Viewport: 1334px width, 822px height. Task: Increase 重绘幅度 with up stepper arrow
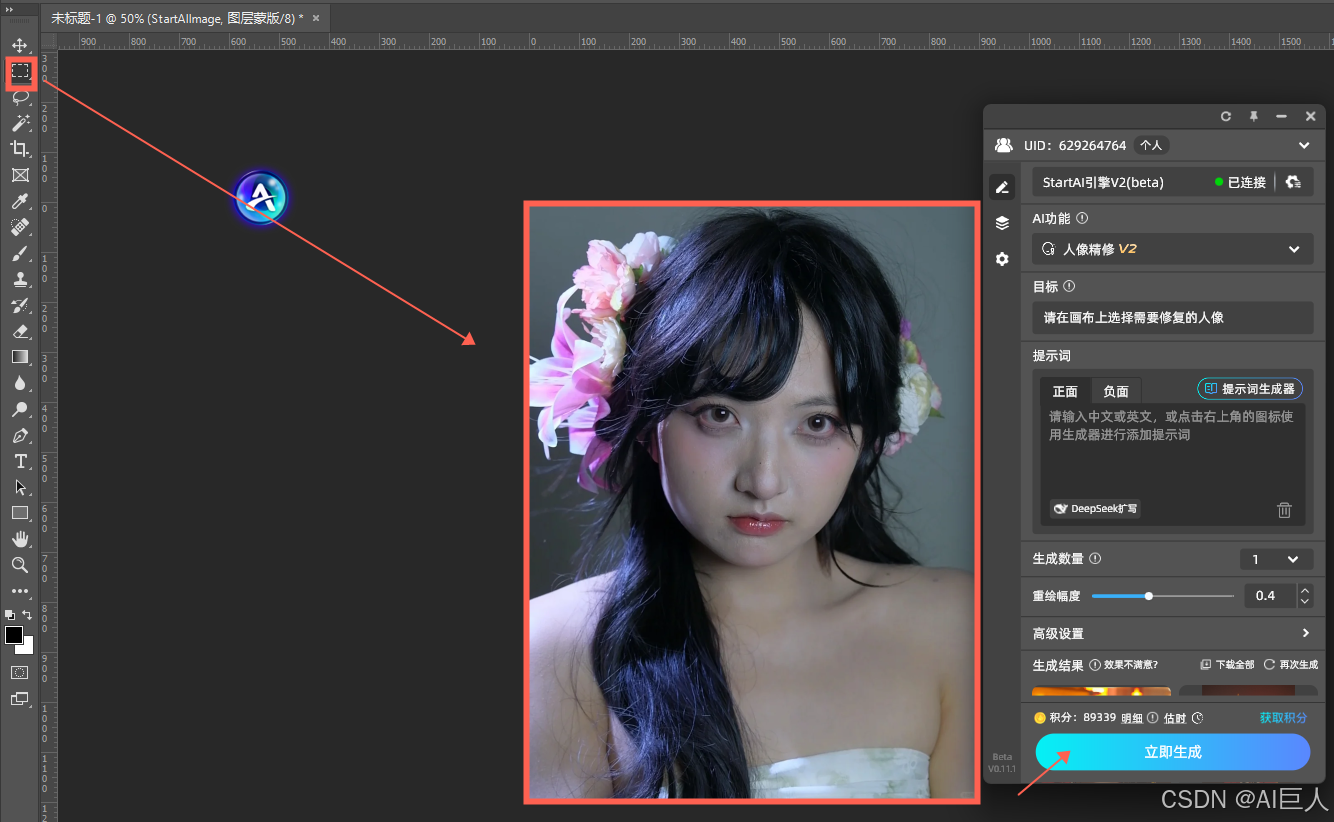pos(1305,590)
